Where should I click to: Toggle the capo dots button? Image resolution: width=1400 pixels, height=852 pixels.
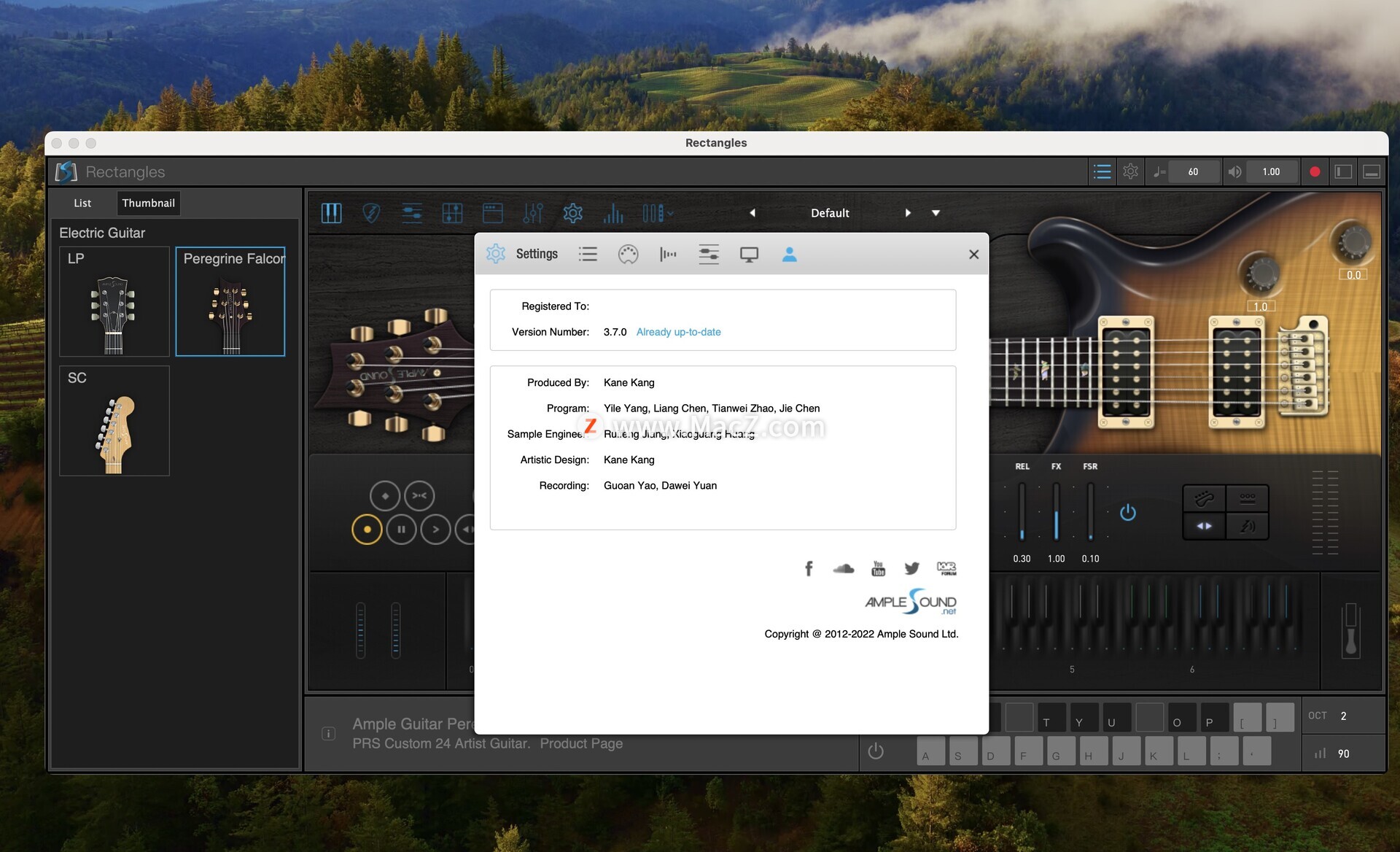[x=1247, y=499]
